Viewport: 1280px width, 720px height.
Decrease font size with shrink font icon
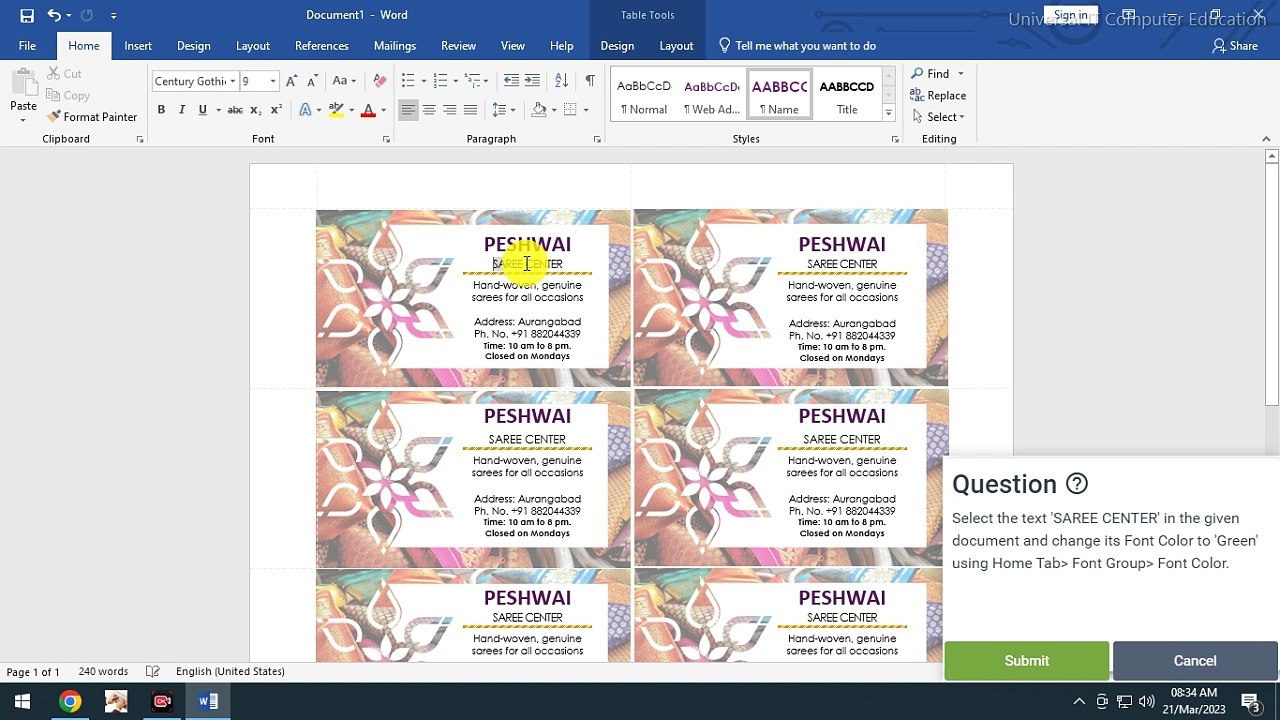(x=312, y=81)
